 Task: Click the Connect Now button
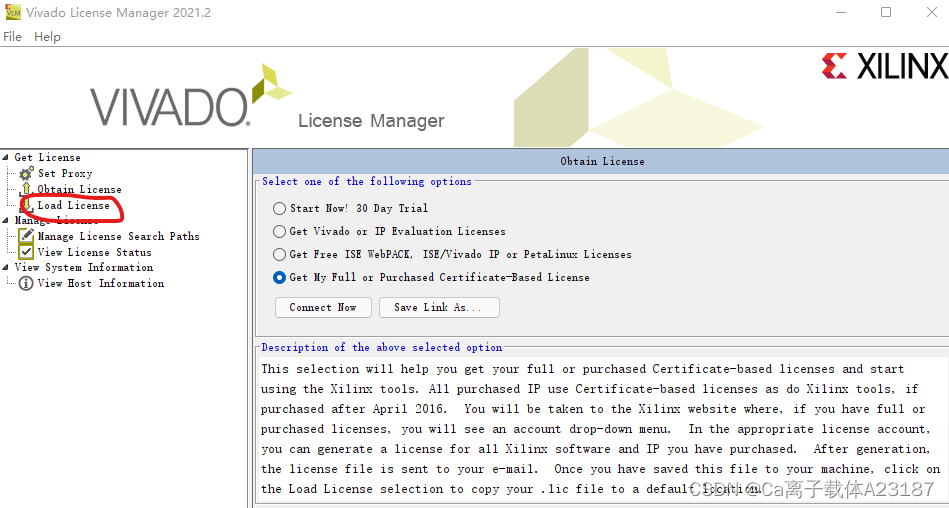tap(323, 308)
